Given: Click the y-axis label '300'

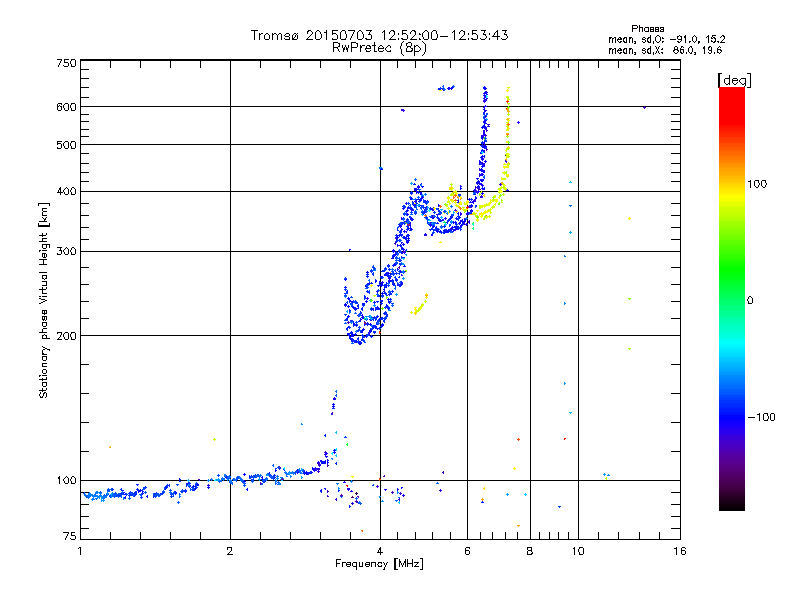Looking at the screenshot, I should [x=66, y=252].
